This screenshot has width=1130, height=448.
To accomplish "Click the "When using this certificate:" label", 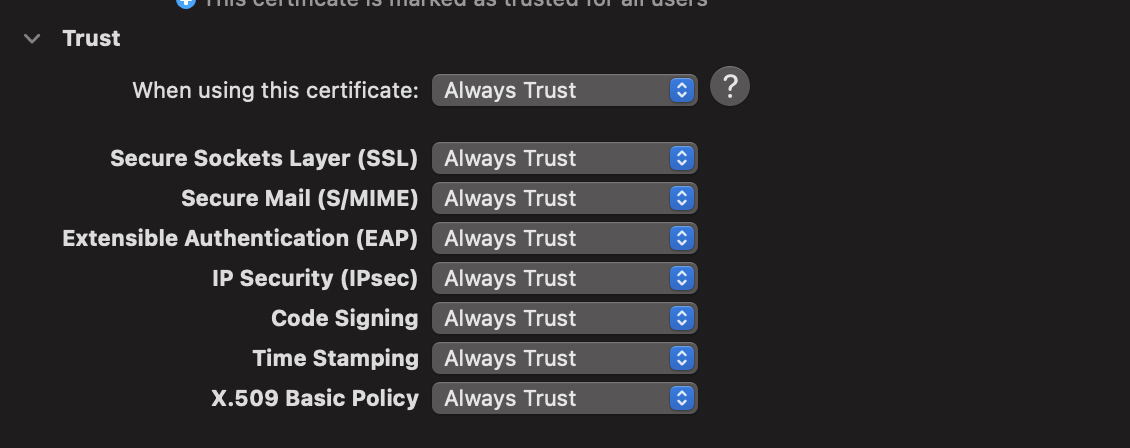I will (275, 90).
